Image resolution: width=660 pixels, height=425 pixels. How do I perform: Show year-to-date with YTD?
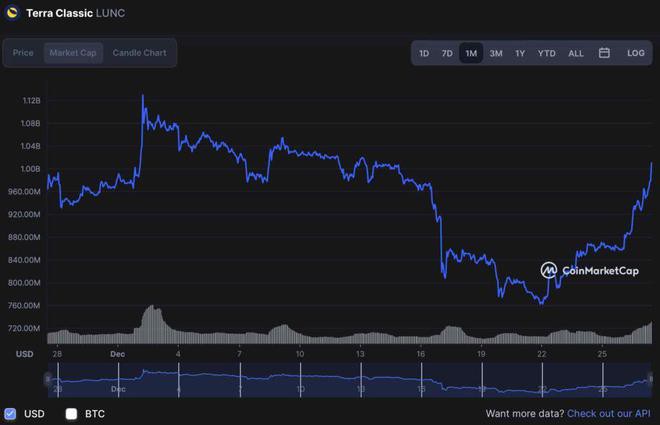pos(546,53)
